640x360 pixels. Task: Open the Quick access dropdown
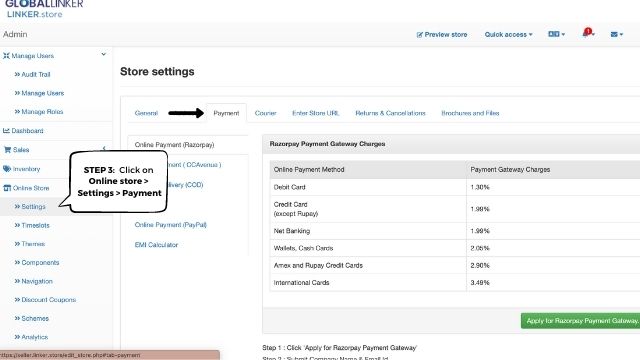pos(508,35)
